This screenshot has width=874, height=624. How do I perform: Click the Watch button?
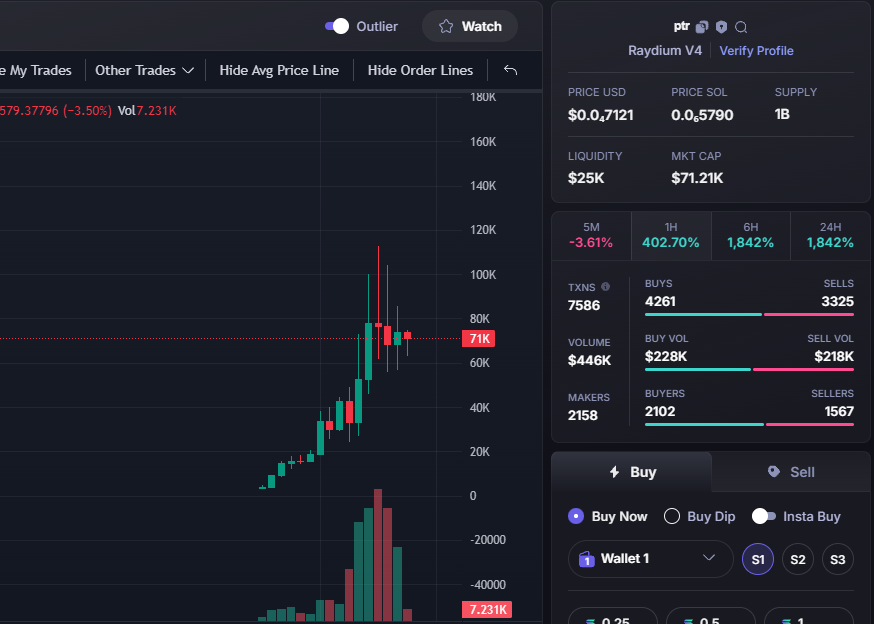click(x=470, y=26)
